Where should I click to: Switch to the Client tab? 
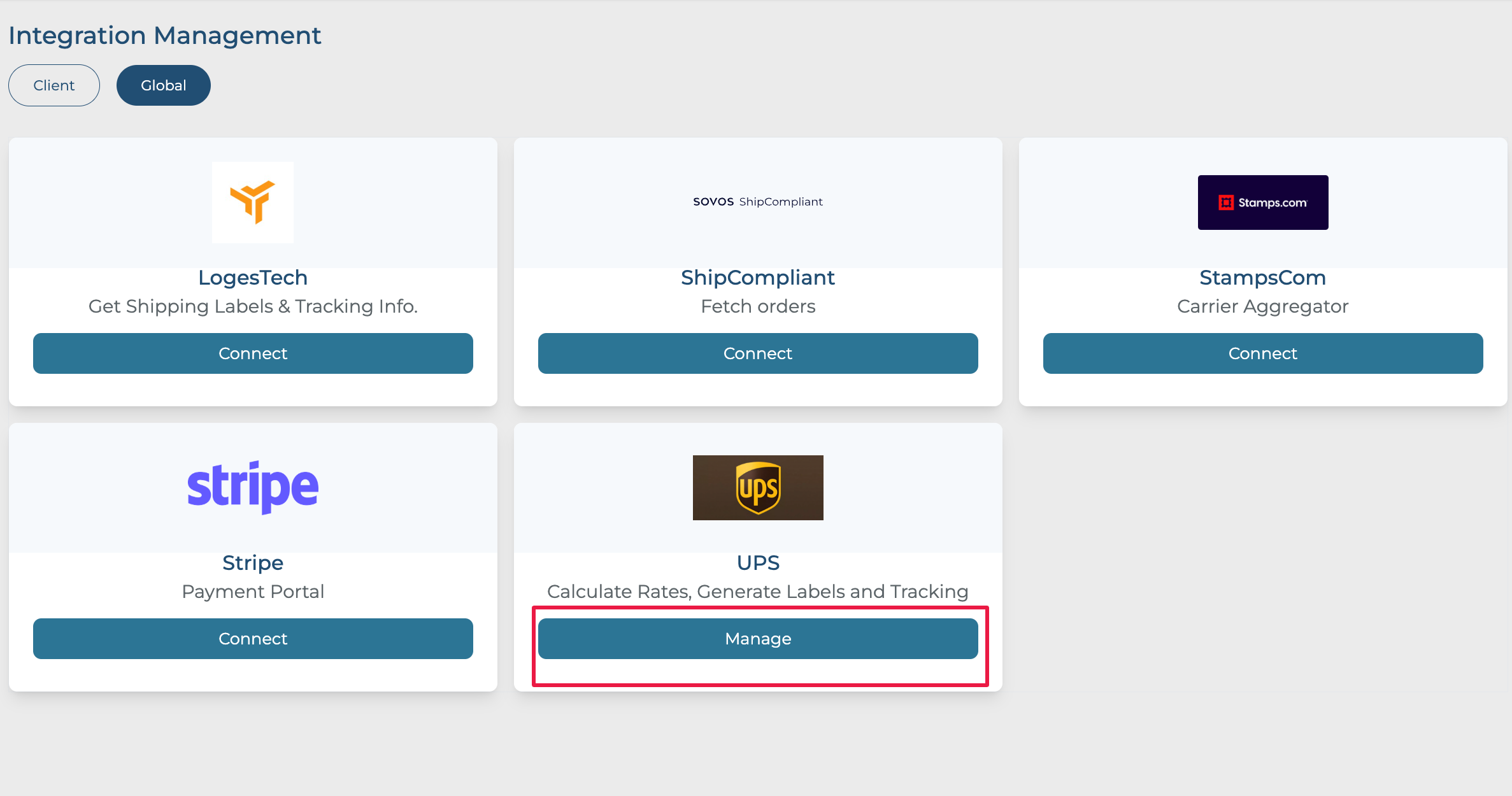point(54,85)
